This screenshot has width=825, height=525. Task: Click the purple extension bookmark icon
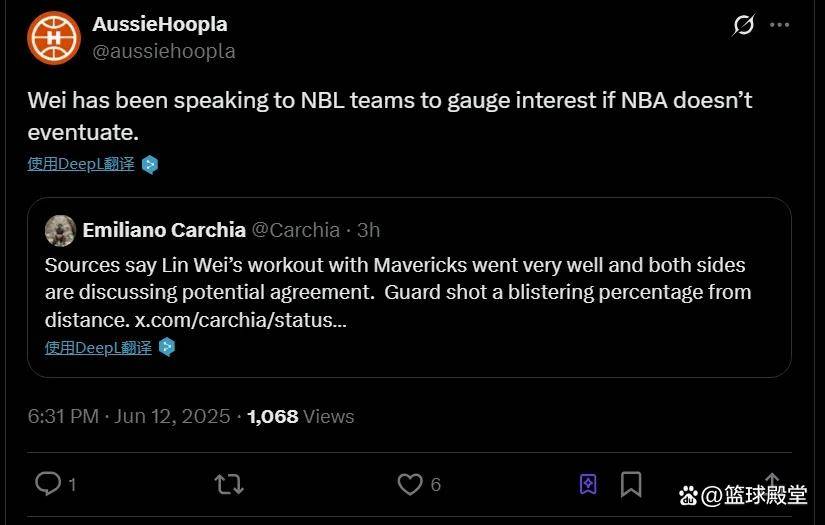[x=588, y=485]
